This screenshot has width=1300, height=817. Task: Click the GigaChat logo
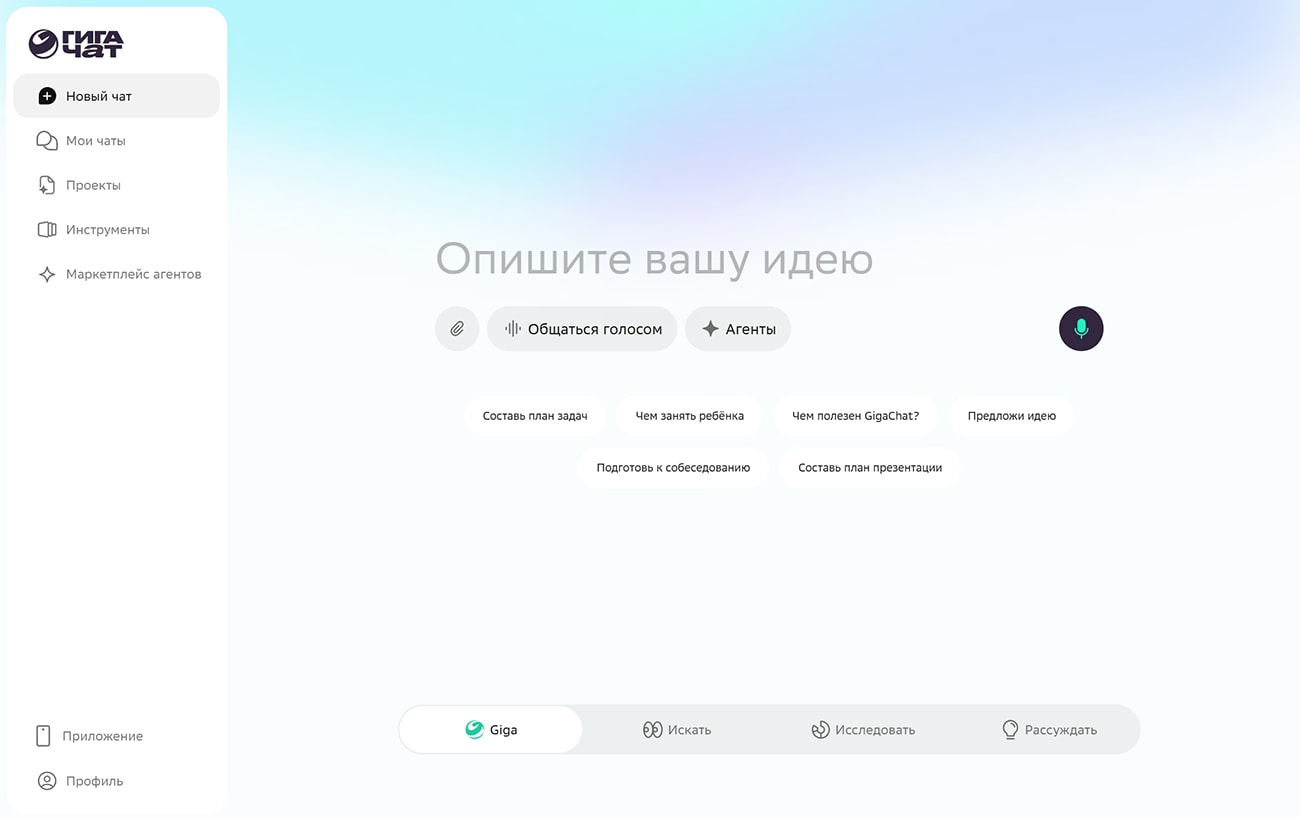tap(75, 42)
